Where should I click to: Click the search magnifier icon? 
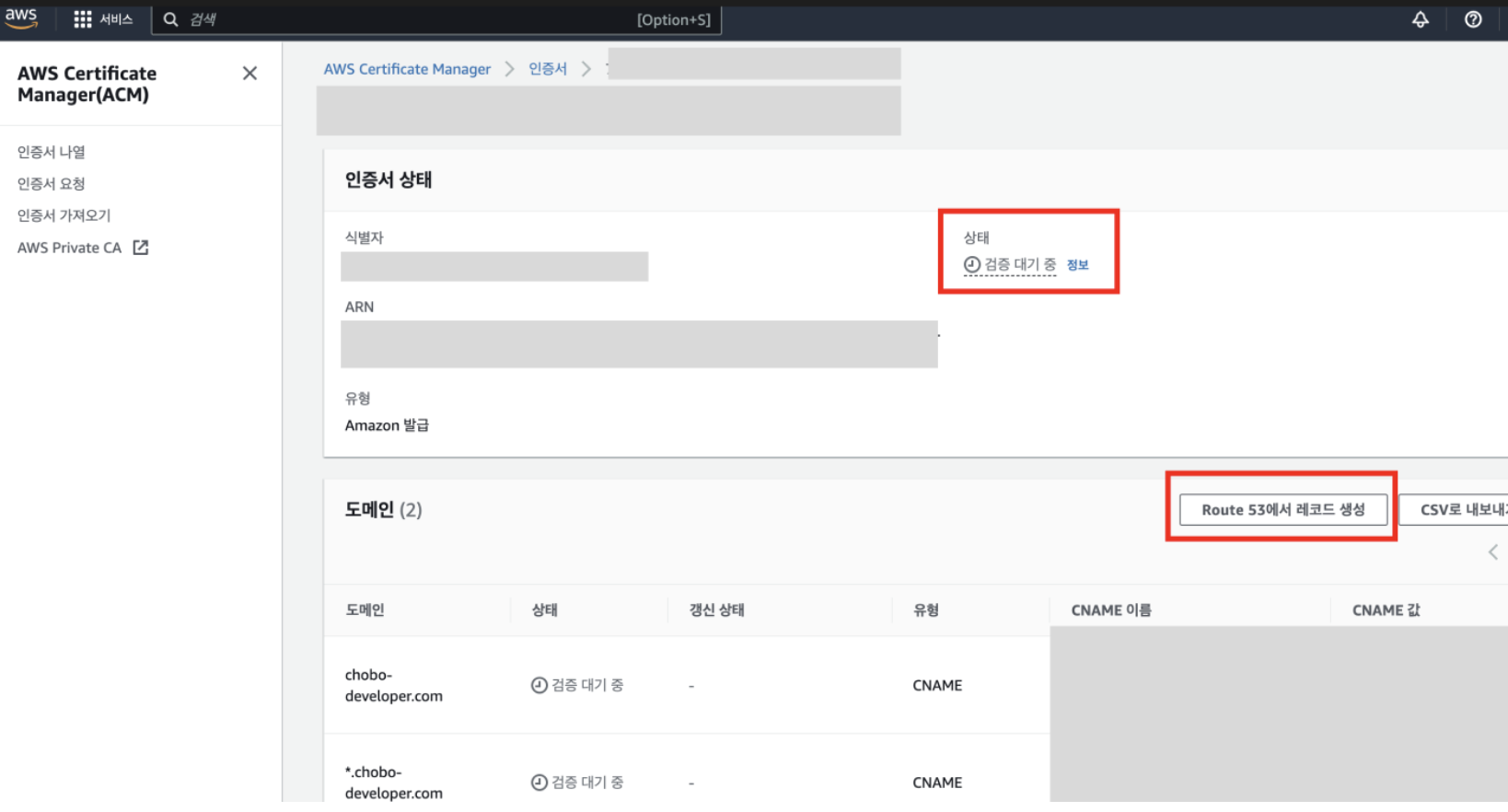pyautogui.click(x=170, y=19)
